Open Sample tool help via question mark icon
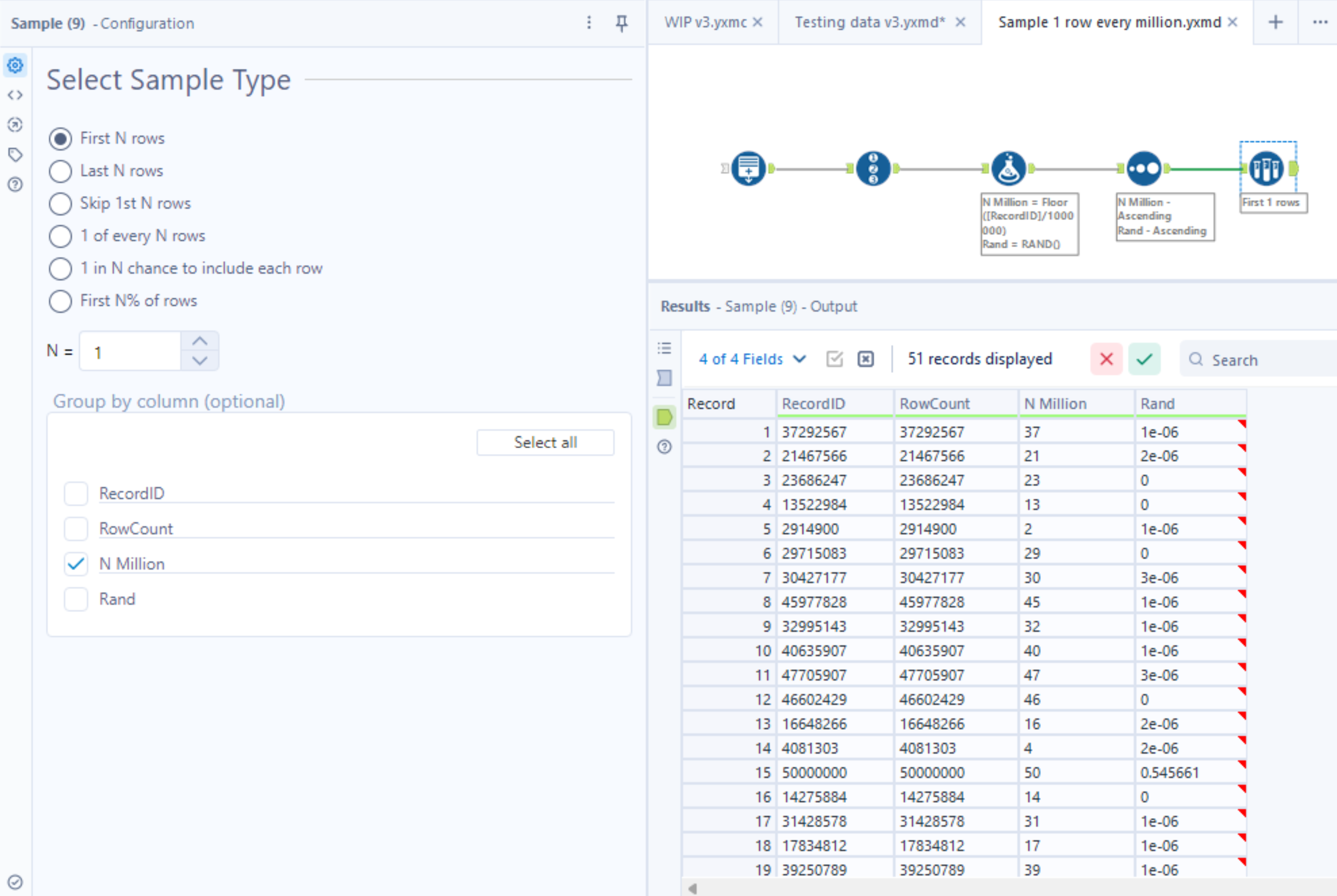Screen dimensions: 1337x896 (x=15, y=184)
